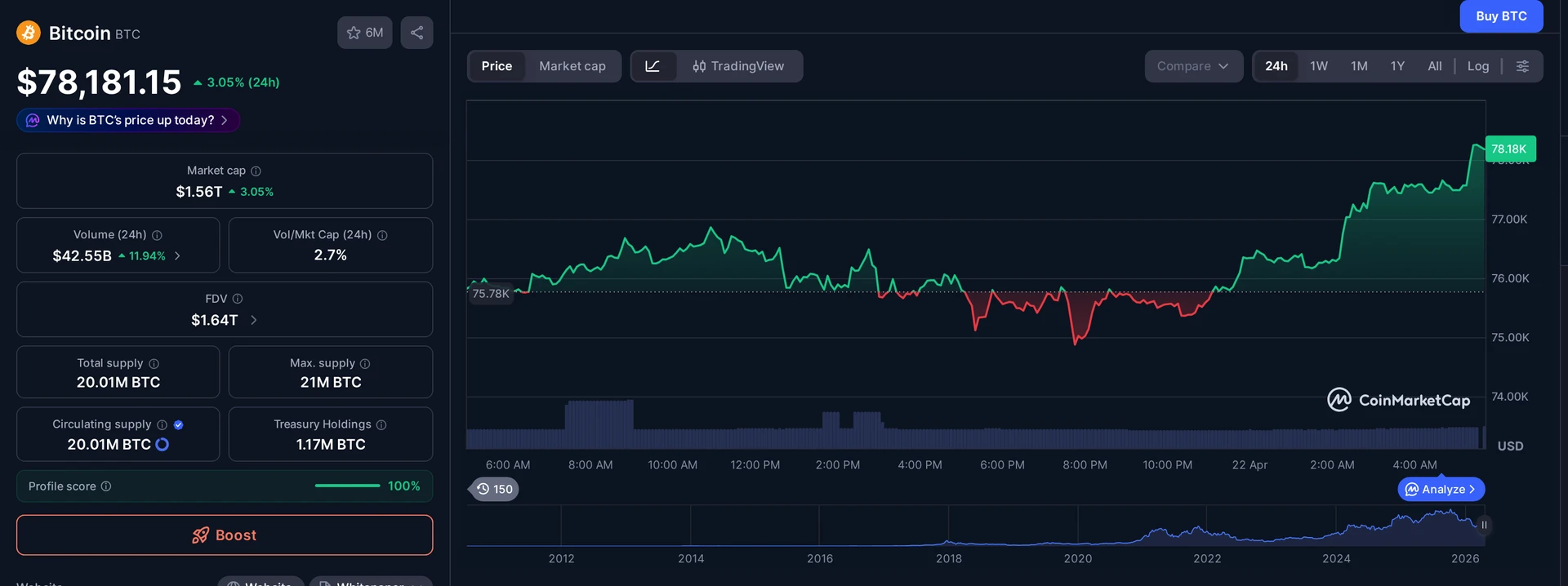Expand Volume (24h) details chevron
Image resolution: width=1568 pixels, height=586 pixels.
(x=177, y=256)
